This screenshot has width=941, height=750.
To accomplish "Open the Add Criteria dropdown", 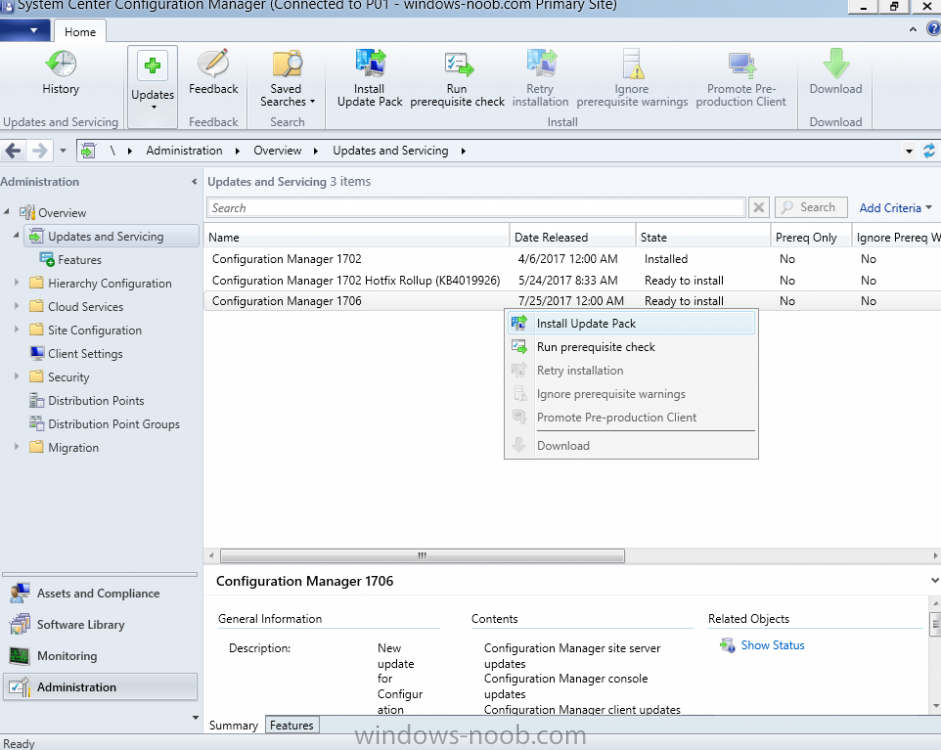I will tap(895, 208).
